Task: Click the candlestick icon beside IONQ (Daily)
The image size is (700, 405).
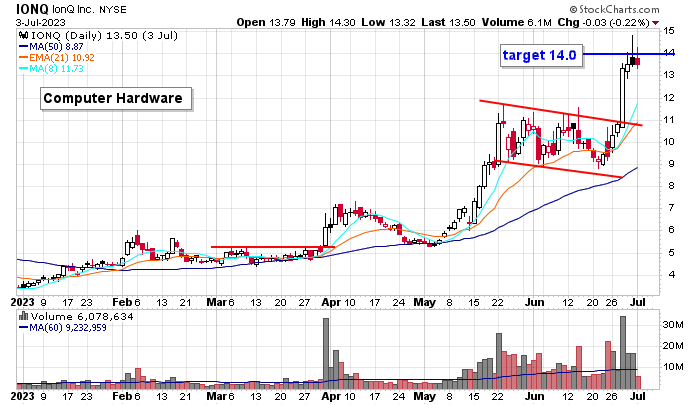Action: pyautogui.click(x=24, y=35)
